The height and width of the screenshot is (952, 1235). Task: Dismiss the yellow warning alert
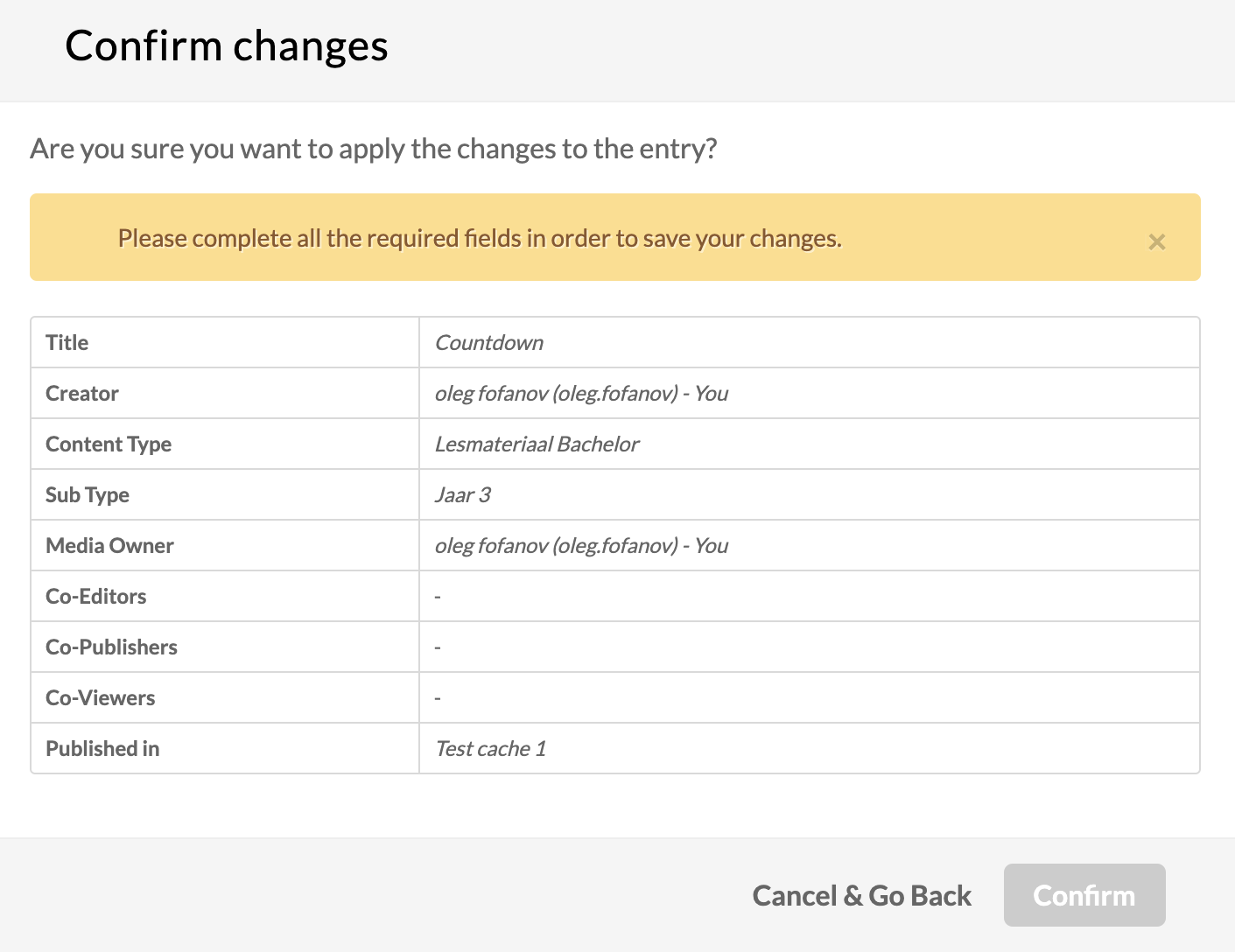point(1156,241)
